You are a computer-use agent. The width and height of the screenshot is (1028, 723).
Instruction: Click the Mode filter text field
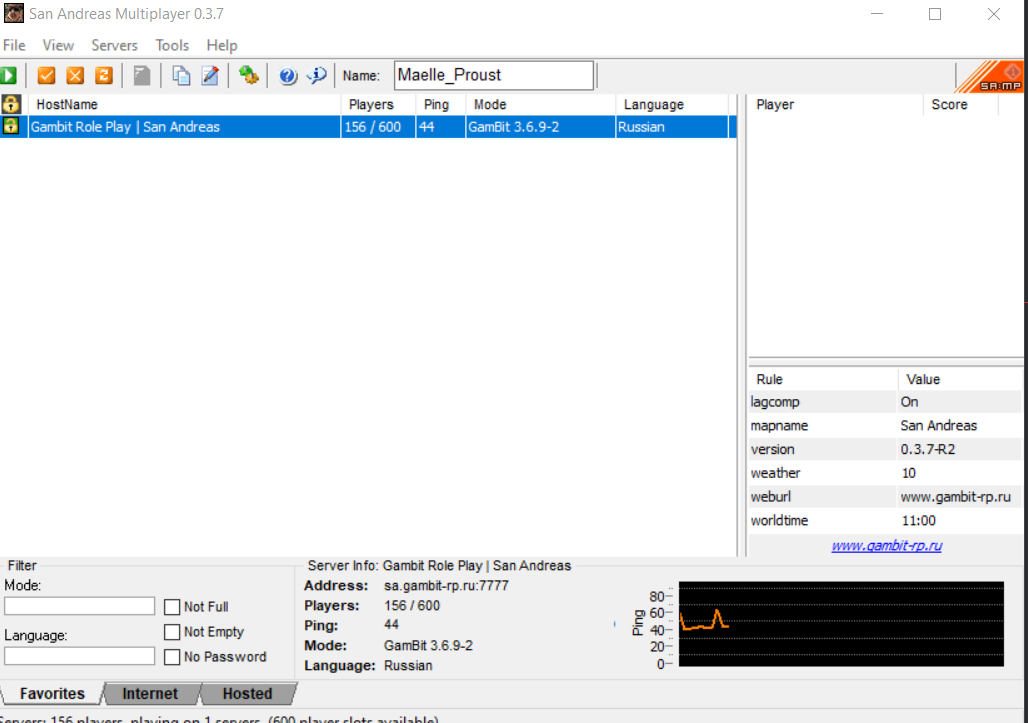[80, 606]
